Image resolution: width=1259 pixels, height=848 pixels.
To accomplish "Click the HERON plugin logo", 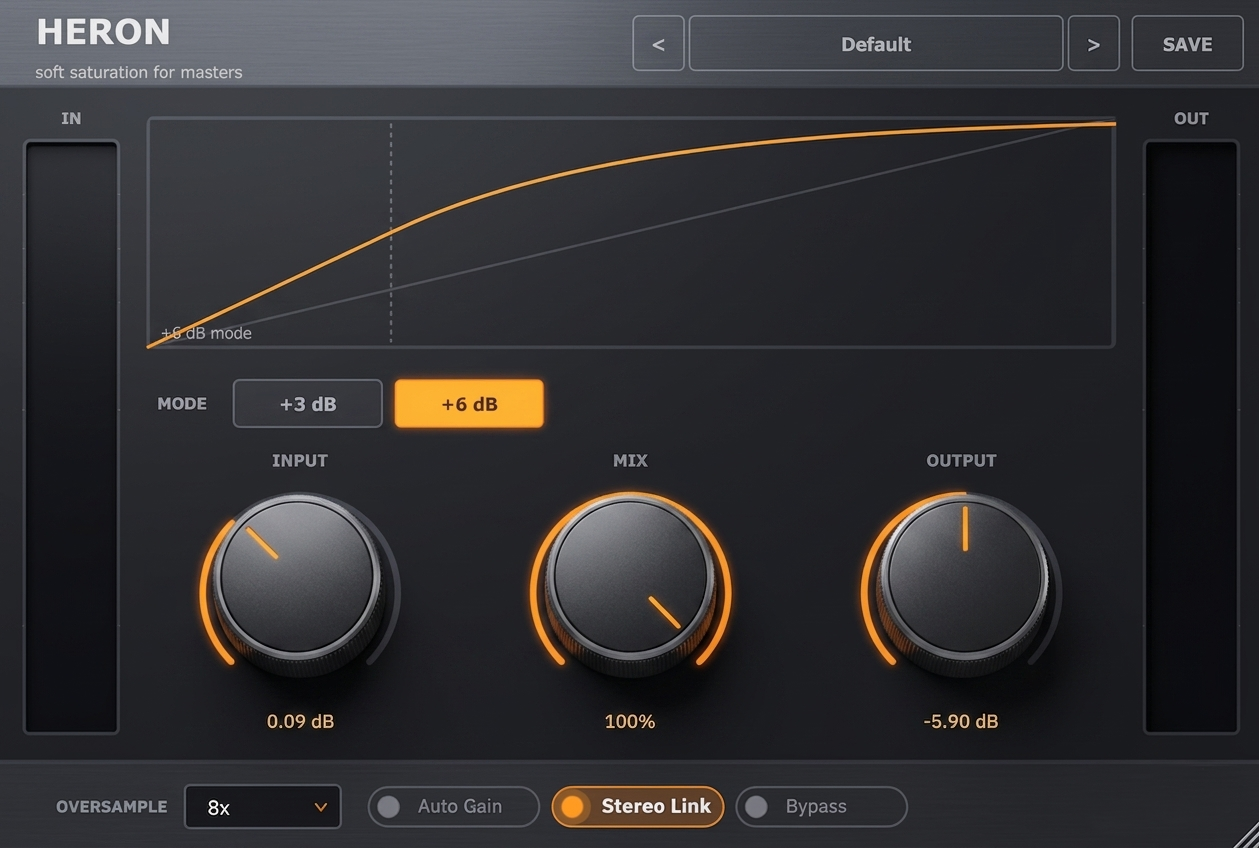I will coord(103,32).
